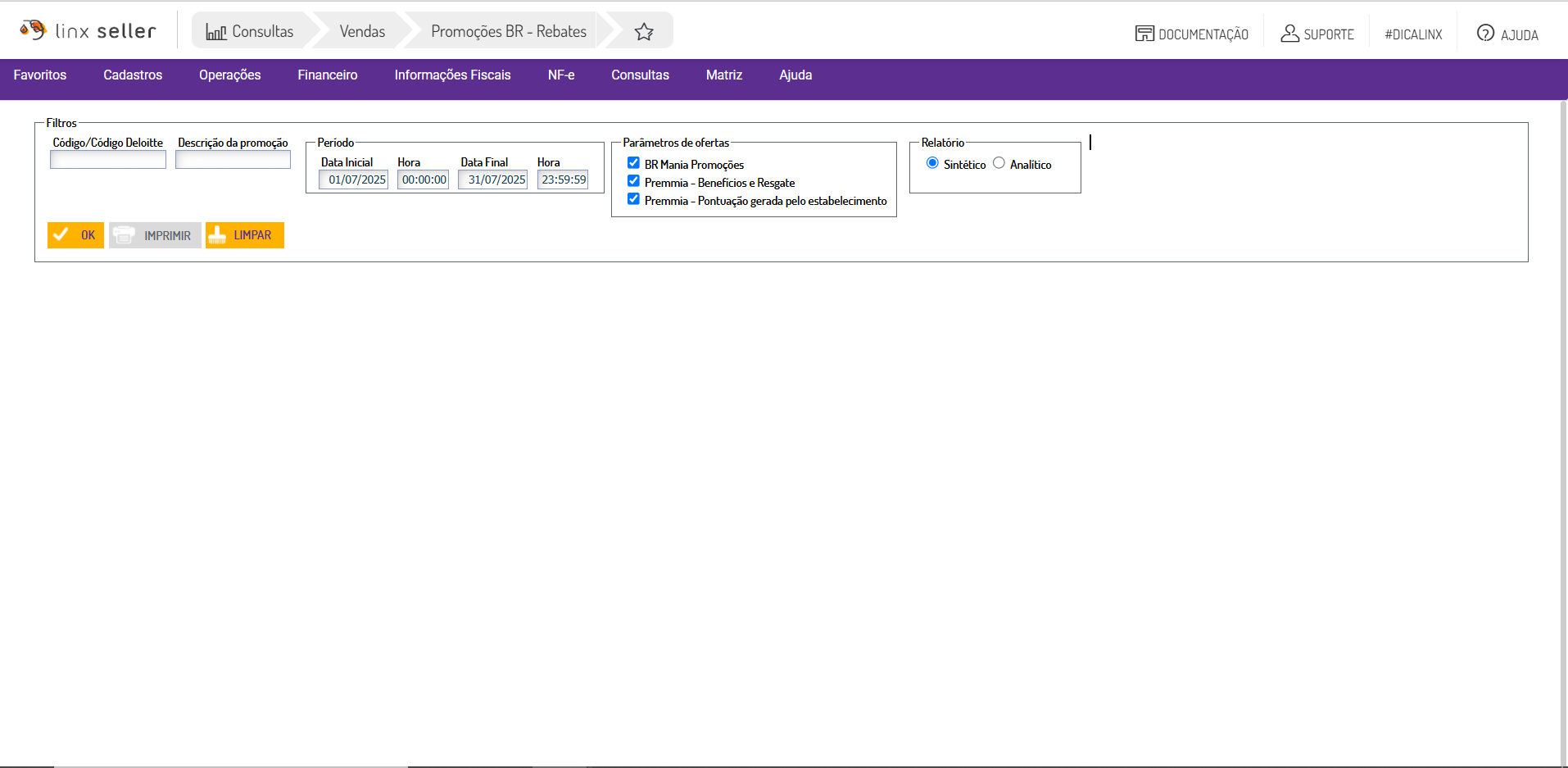This screenshot has width=1568, height=768.
Task: Focus the Descrição da promoção field
Action: 233,160
